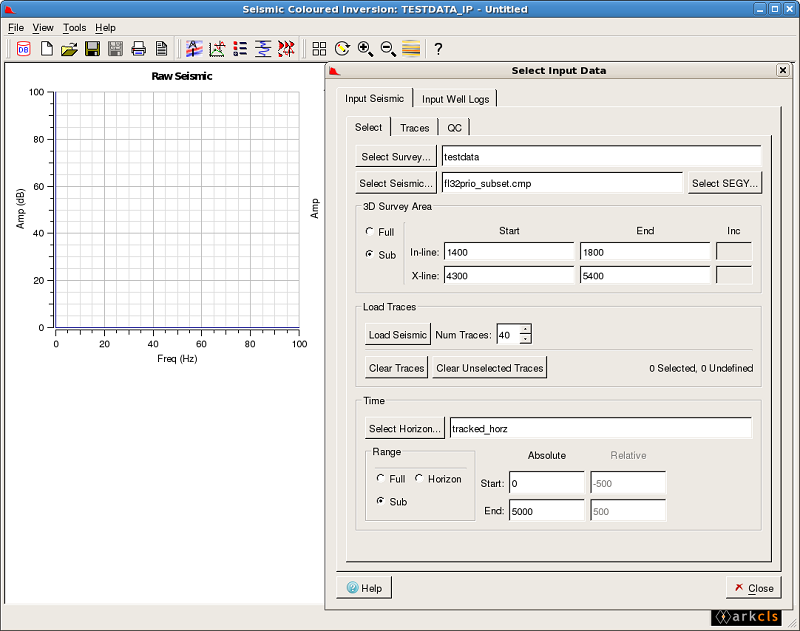Open the Tools menu

pyautogui.click(x=74, y=28)
